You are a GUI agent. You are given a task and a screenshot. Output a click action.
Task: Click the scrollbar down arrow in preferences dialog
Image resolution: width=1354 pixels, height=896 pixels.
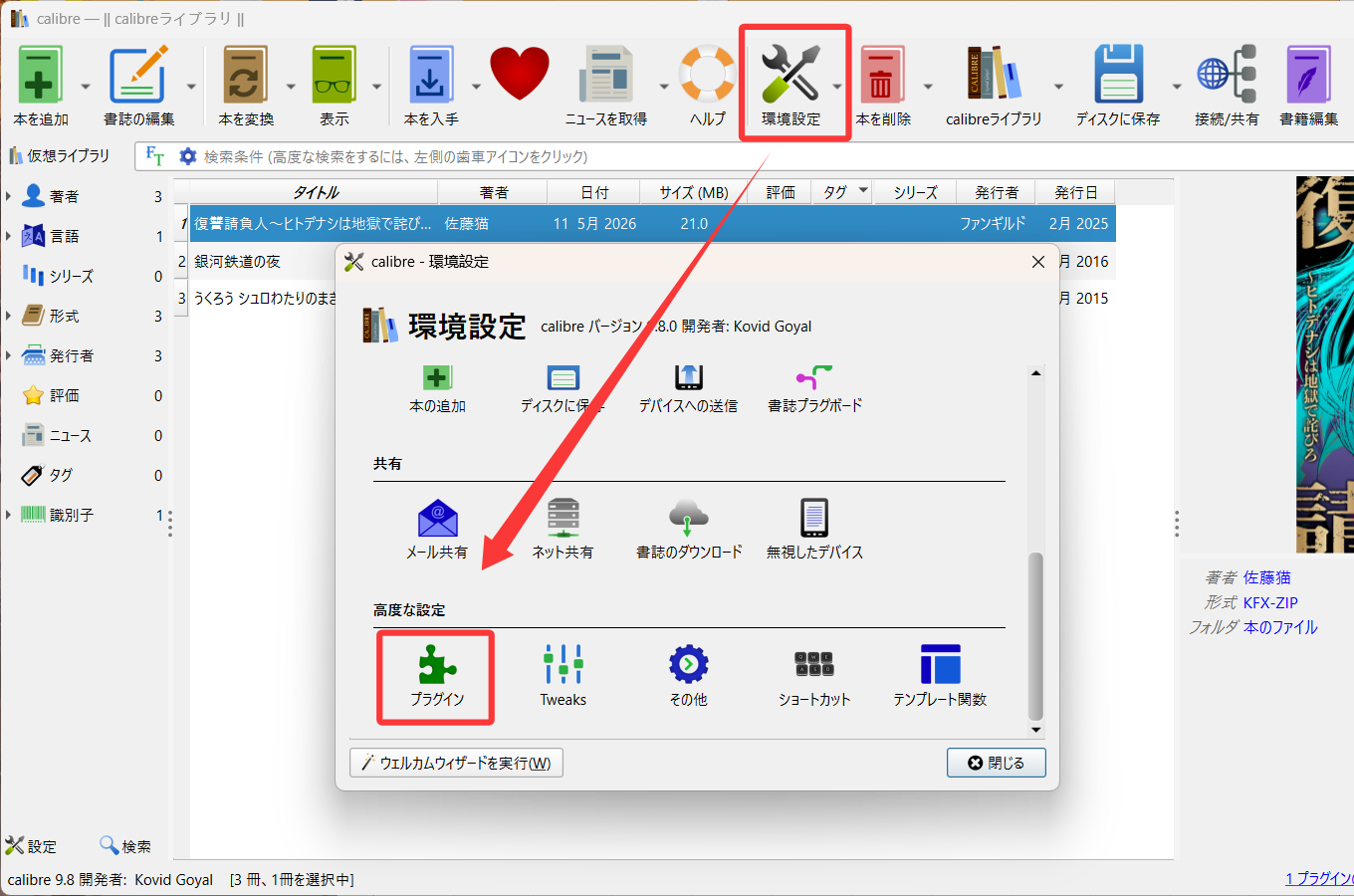point(1035,730)
